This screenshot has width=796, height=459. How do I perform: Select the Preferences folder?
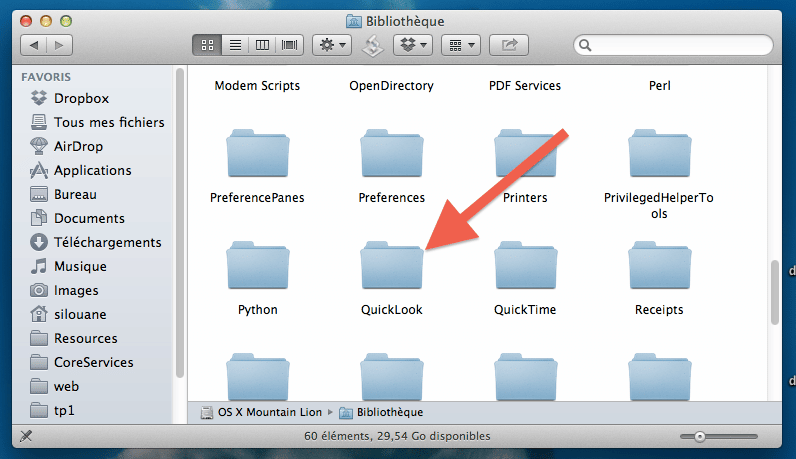point(391,154)
